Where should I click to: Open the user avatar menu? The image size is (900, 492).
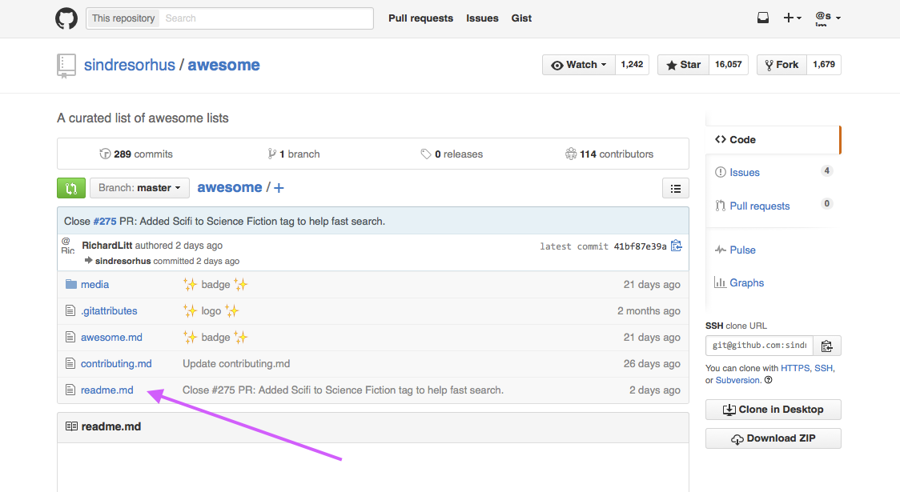click(828, 18)
